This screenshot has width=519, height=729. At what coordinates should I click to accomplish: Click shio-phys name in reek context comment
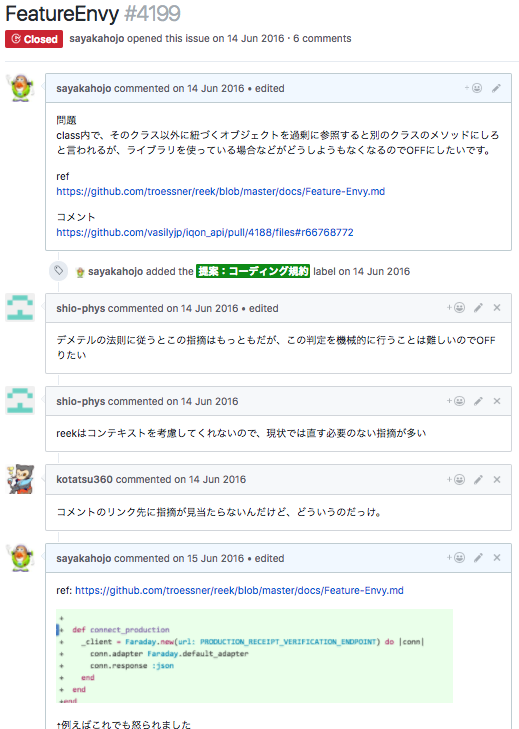80,401
